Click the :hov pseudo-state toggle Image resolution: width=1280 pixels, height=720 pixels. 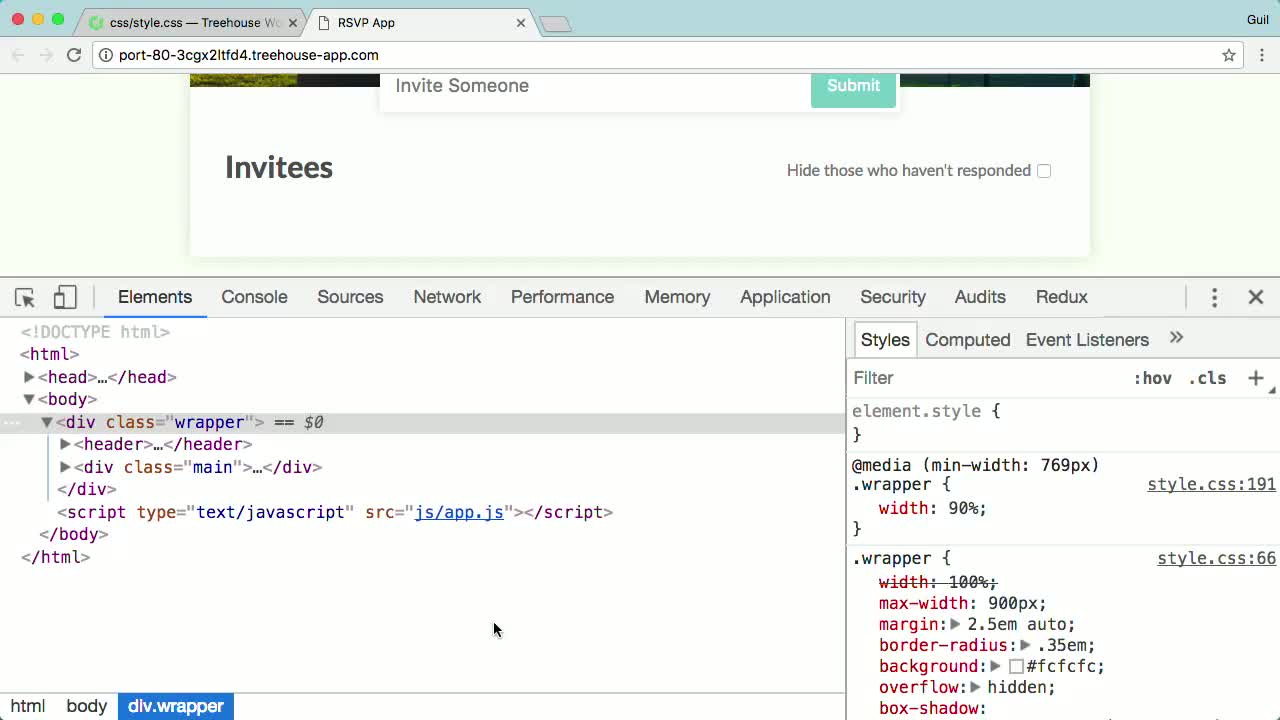pyautogui.click(x=1153, y=378)
